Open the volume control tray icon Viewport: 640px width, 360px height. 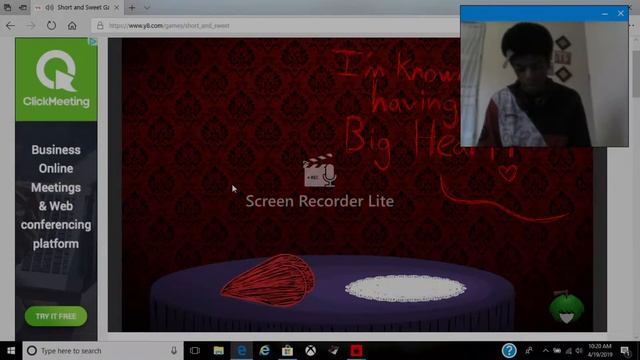pyautogui.click(x=579, y=351)
